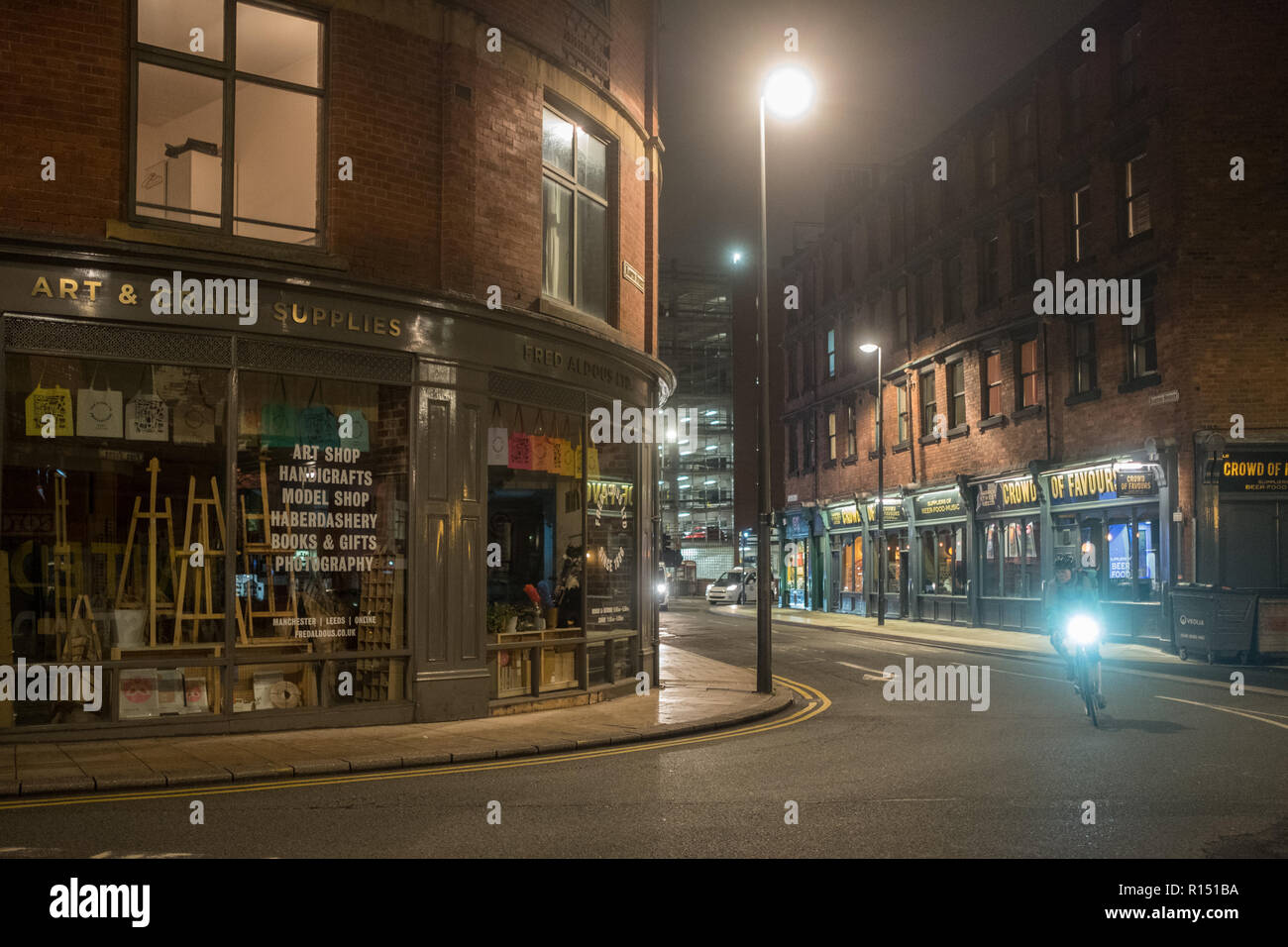Click the 'BOOKS & GIFTS' window lettering

click(x=324, y=541)
